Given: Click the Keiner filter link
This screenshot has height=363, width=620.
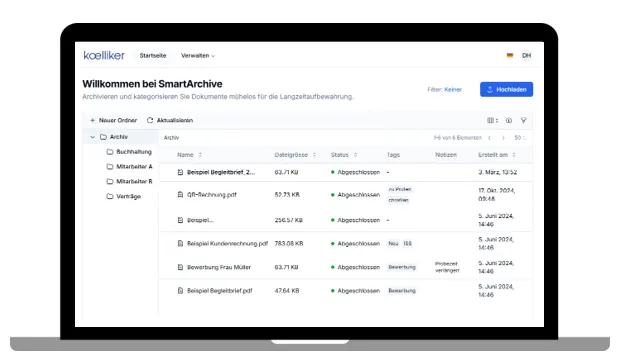Looking at the screenshot, I should pos(453,90).
